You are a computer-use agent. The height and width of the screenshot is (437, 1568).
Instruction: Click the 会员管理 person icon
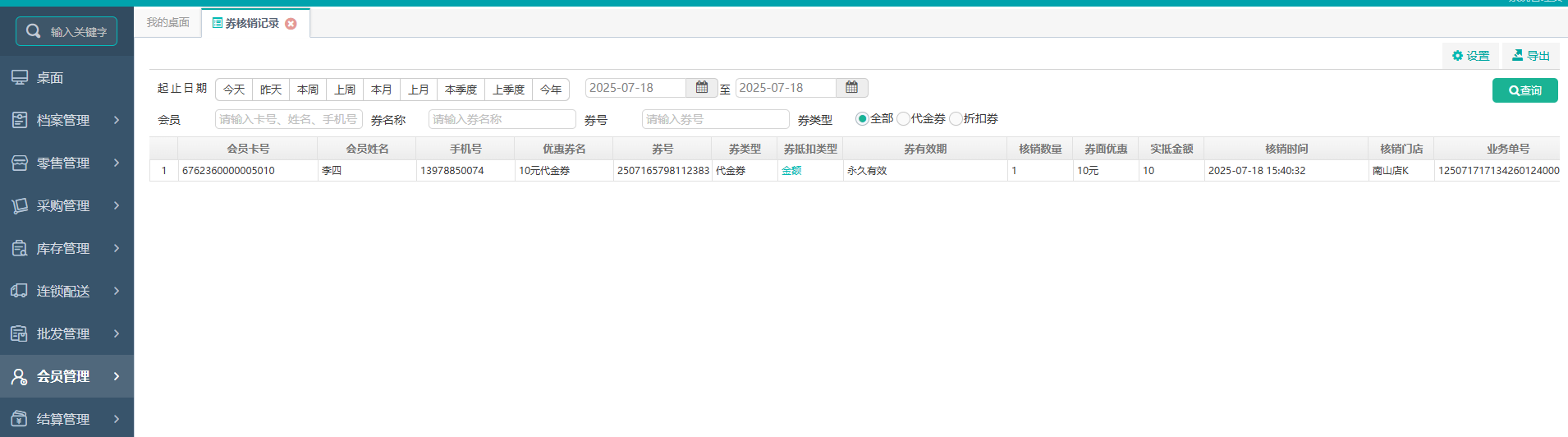pyautogui.click(x=20, y=376)
